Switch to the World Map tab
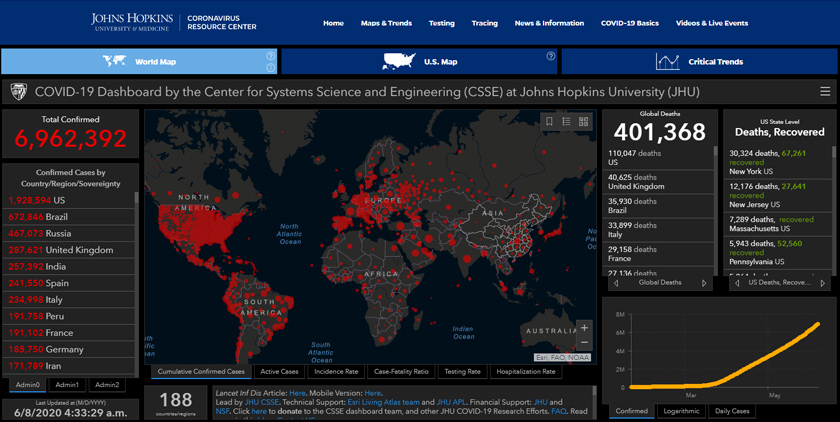Image resolution: width=840 pixels, height=422 pixels. pos(139,62)
